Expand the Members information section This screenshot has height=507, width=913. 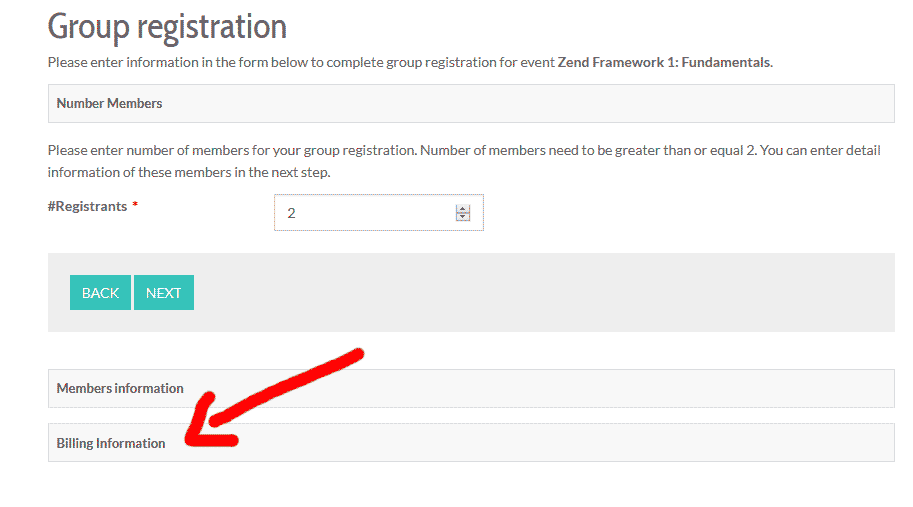[470, 388]
